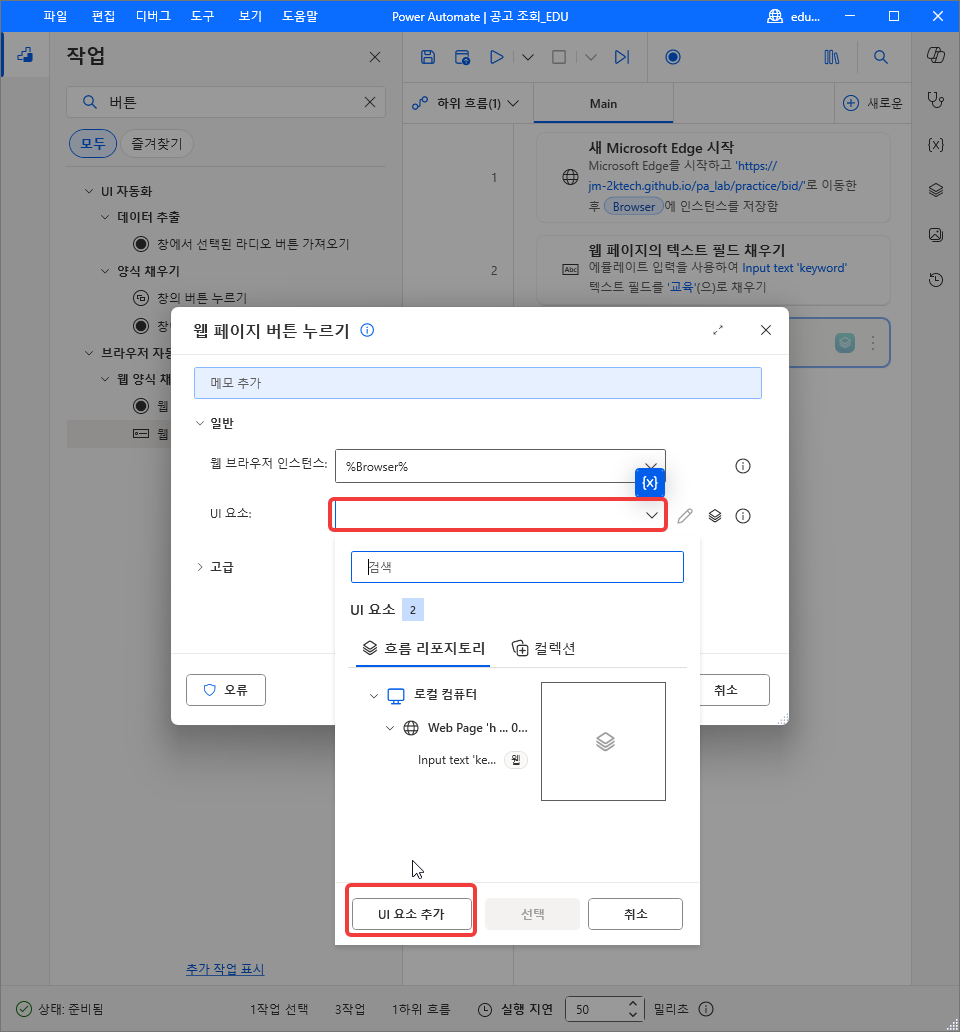This screenshot has width=960, height=1032.
Task: Open the Images sidebar icon
Action: coord(936,235)
